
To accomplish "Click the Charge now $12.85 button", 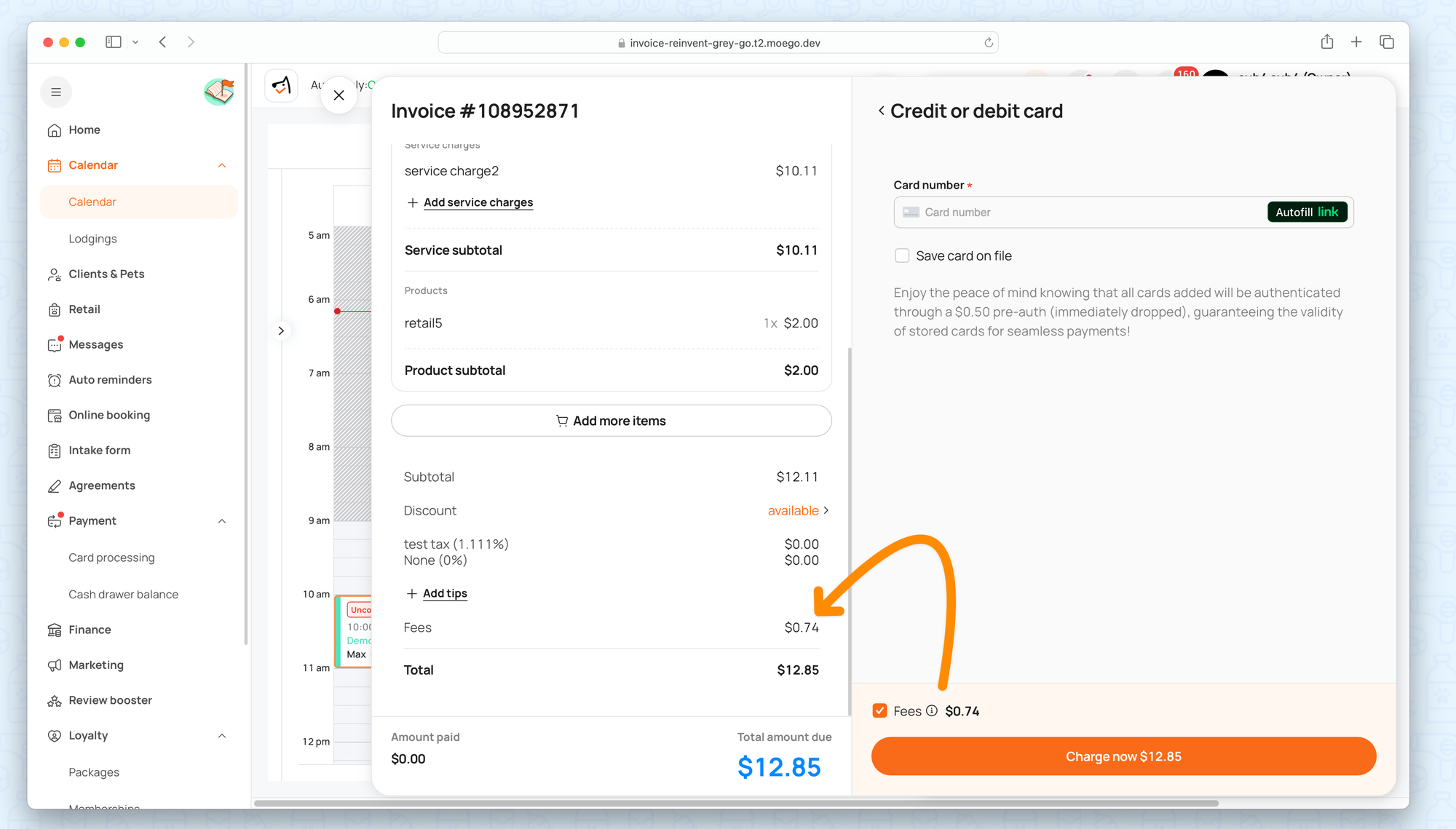I will click(1123, 756).
